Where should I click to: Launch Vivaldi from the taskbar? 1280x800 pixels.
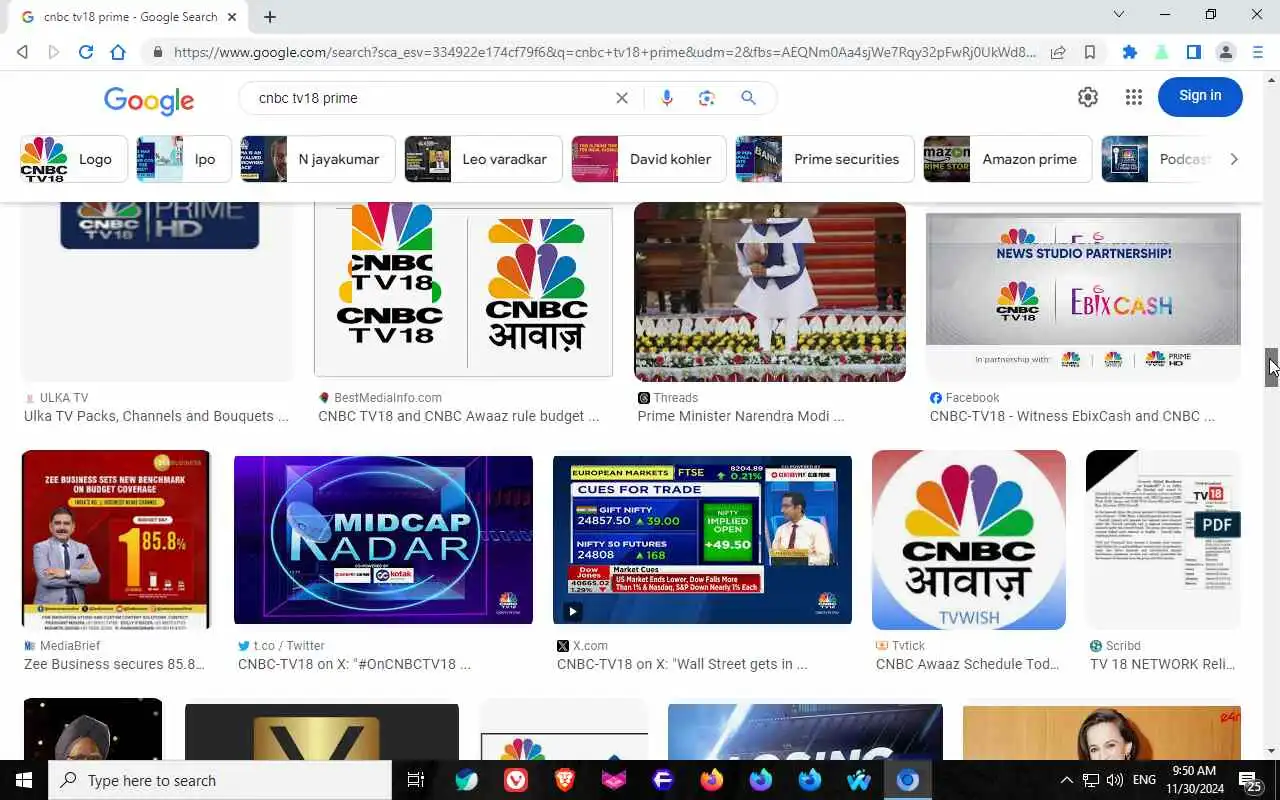(x=516, y=780)
